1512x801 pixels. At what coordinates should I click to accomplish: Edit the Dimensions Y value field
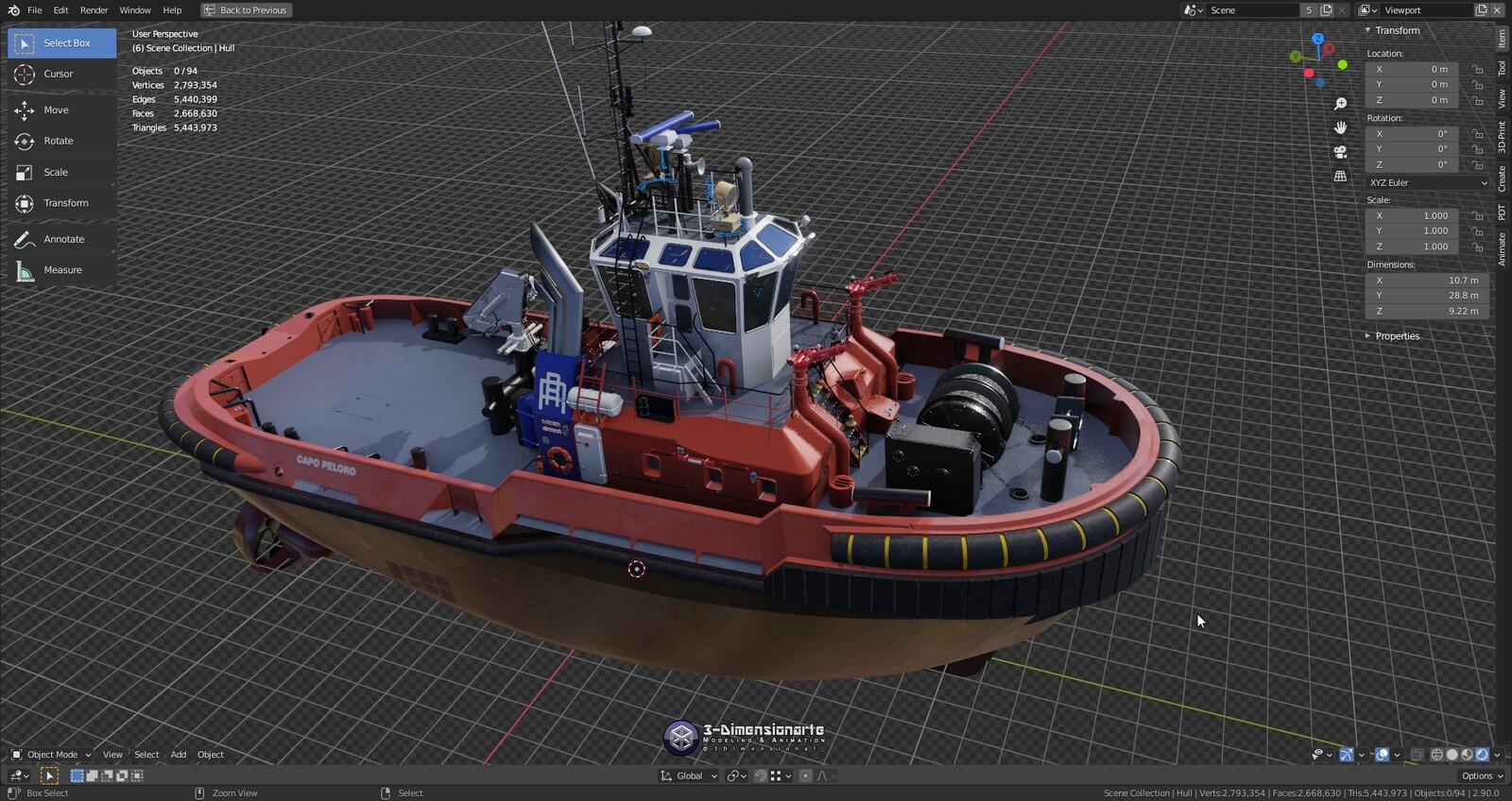(1428, 296)
